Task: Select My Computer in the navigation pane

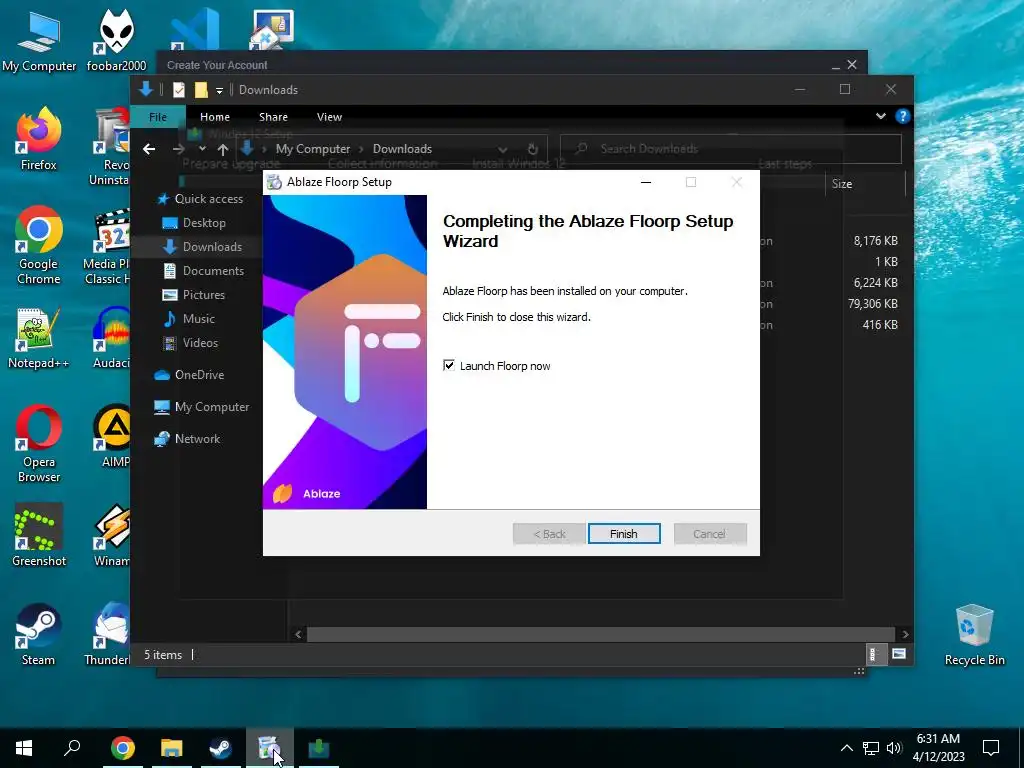Action: coord(202,407)
